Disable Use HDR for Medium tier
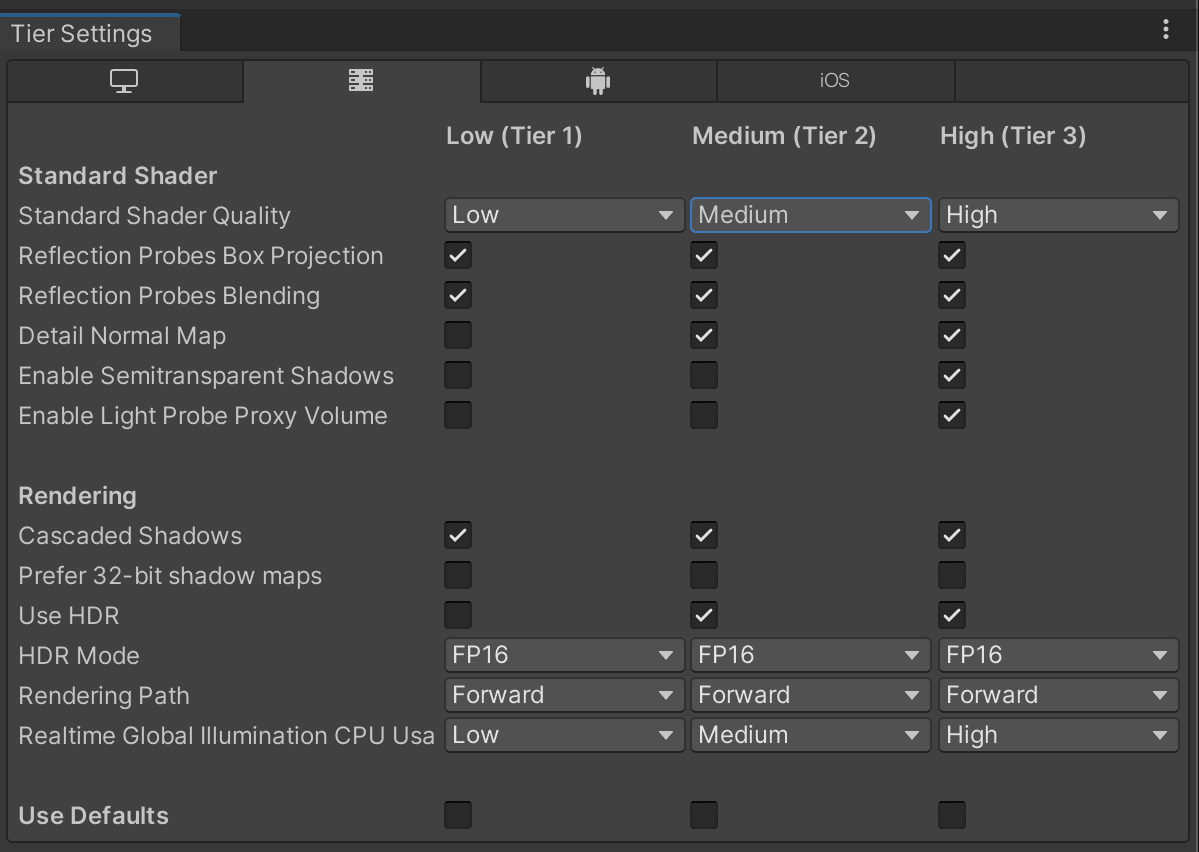Viewport: 1199px width, 852px height. (x=704, y=615)
